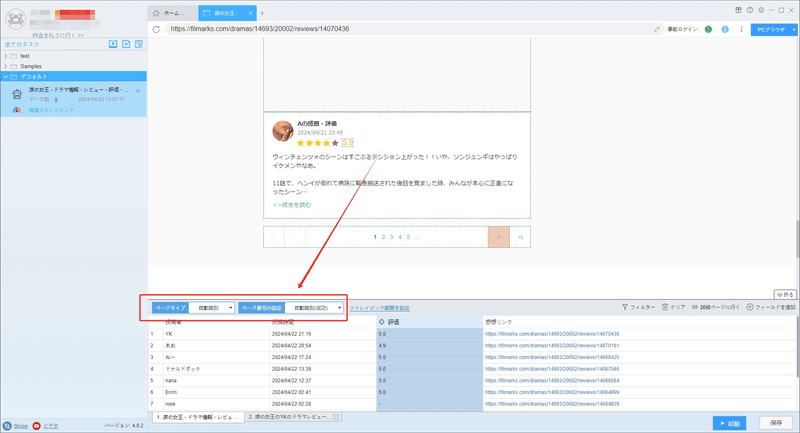
Task: Click フィールドを追加 plus button
Action: (771, 307)
